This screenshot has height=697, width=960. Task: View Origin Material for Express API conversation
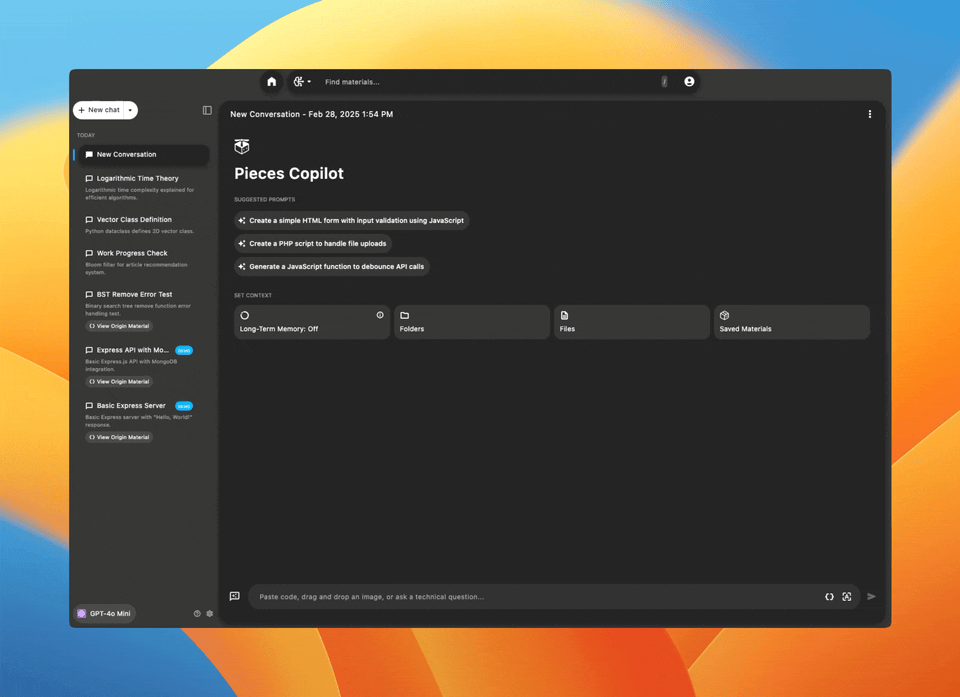pos(119,382)
